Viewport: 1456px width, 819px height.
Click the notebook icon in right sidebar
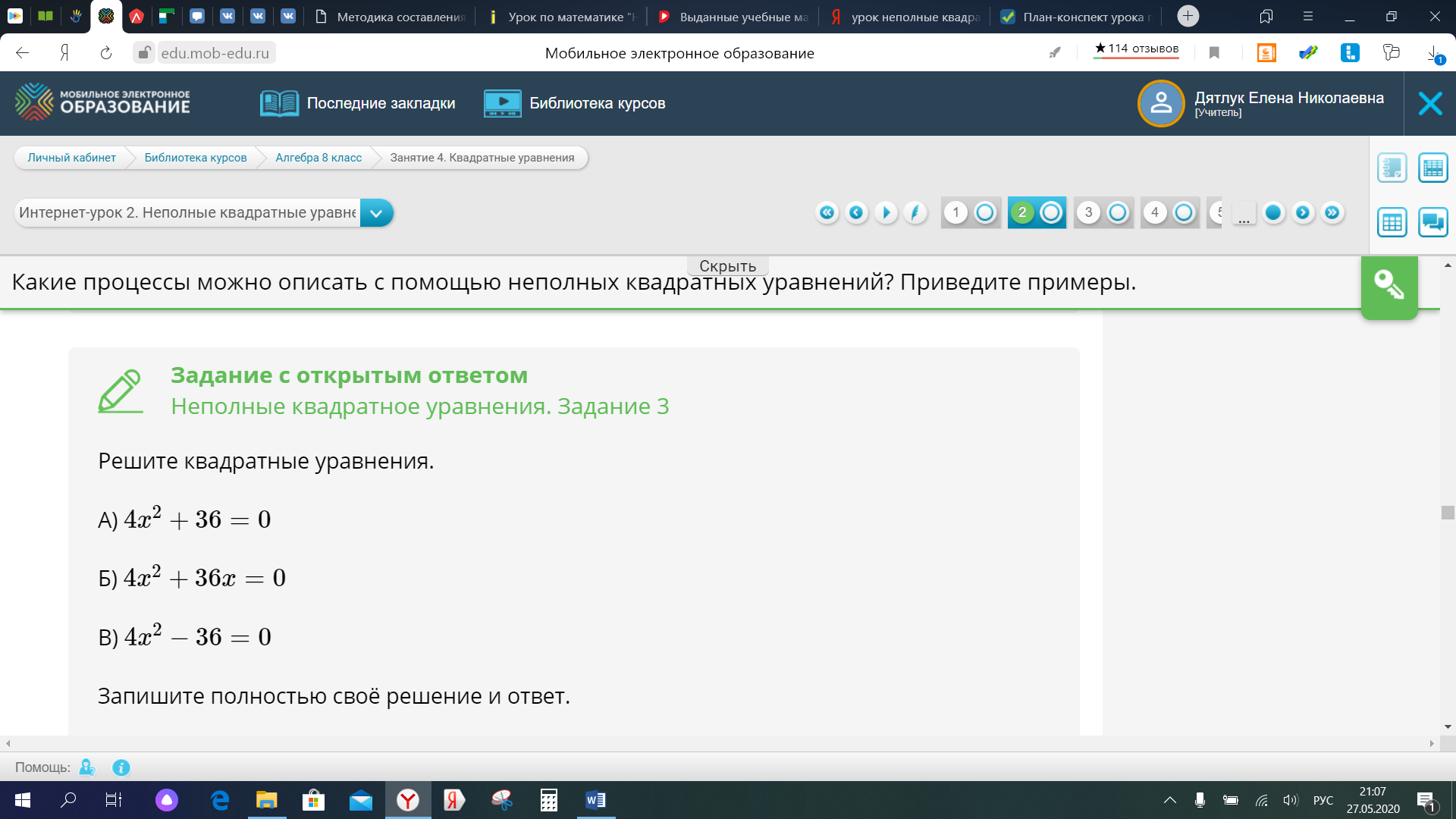click(1392, 168)
